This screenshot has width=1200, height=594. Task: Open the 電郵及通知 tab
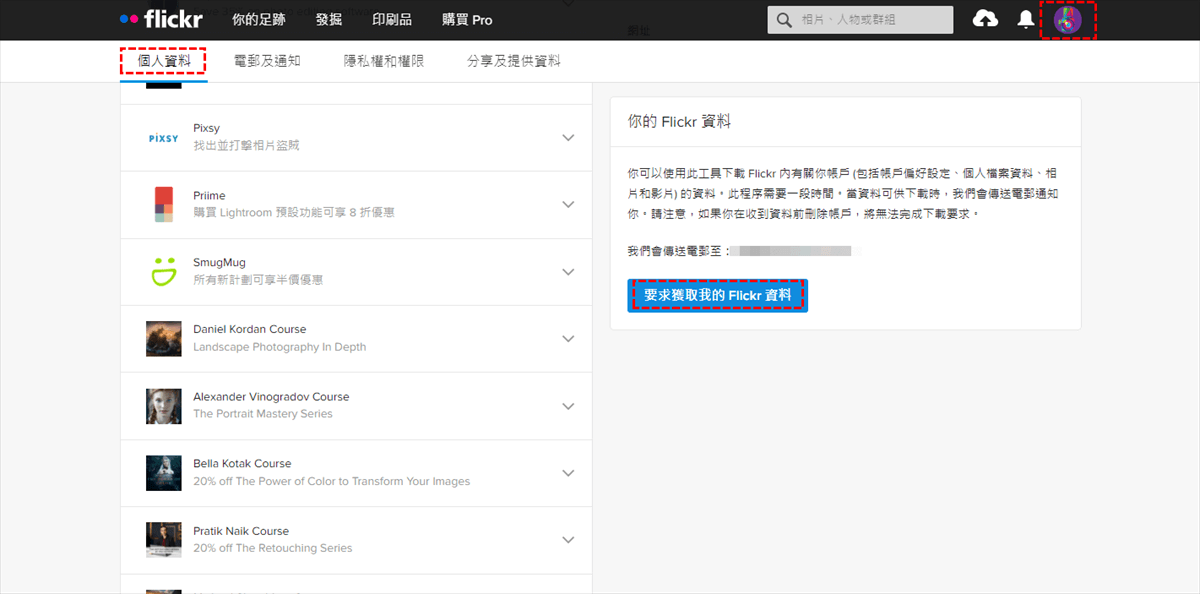(266, 61)
